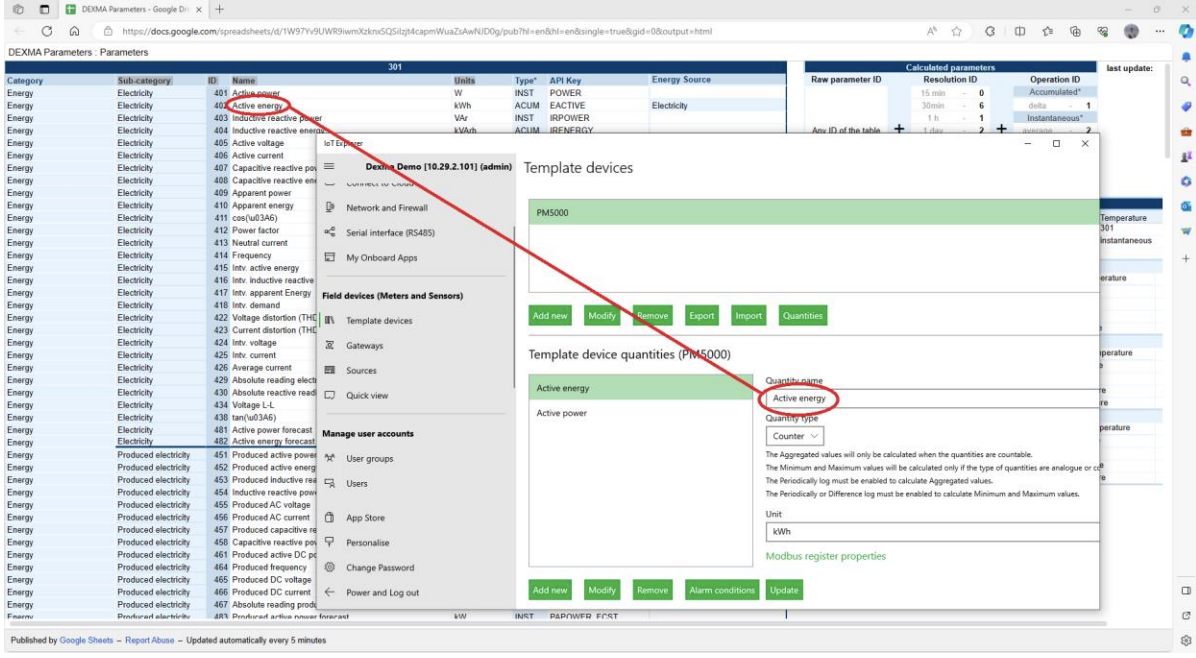Refresh the browser page
Viewport: 1196px width, 658px height.
(47, 31)
